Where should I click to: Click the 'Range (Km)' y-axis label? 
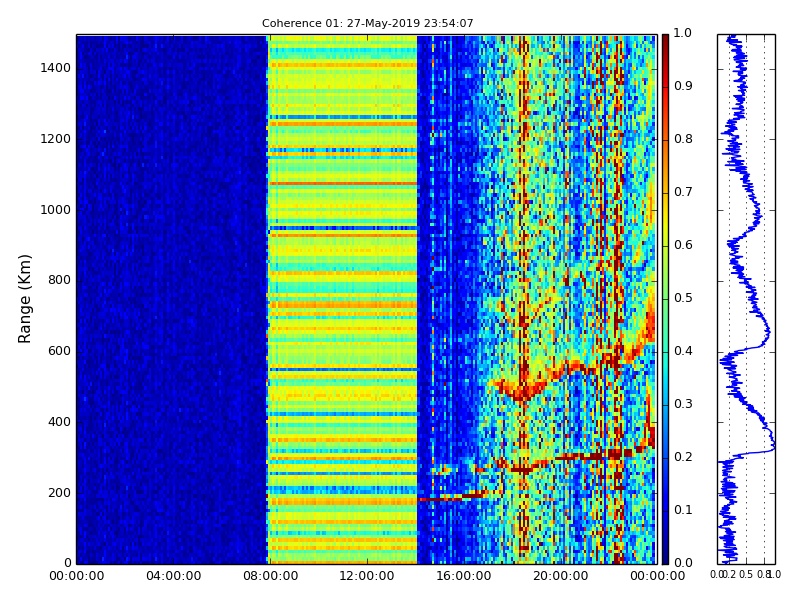(24, 299)
